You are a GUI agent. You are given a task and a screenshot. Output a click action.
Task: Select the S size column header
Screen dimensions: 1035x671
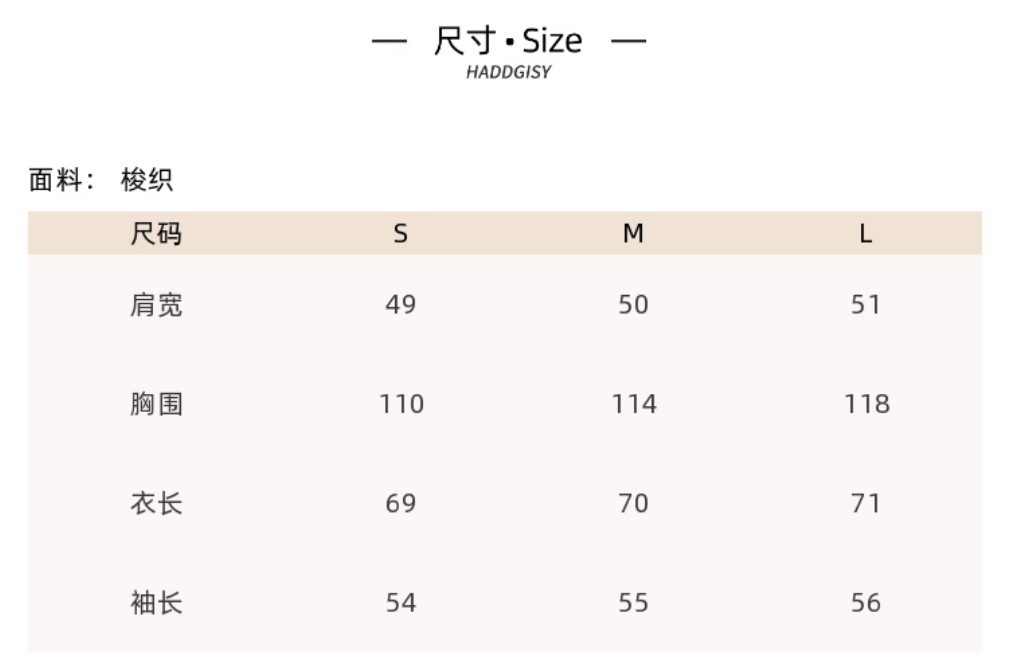pos(401,234)
